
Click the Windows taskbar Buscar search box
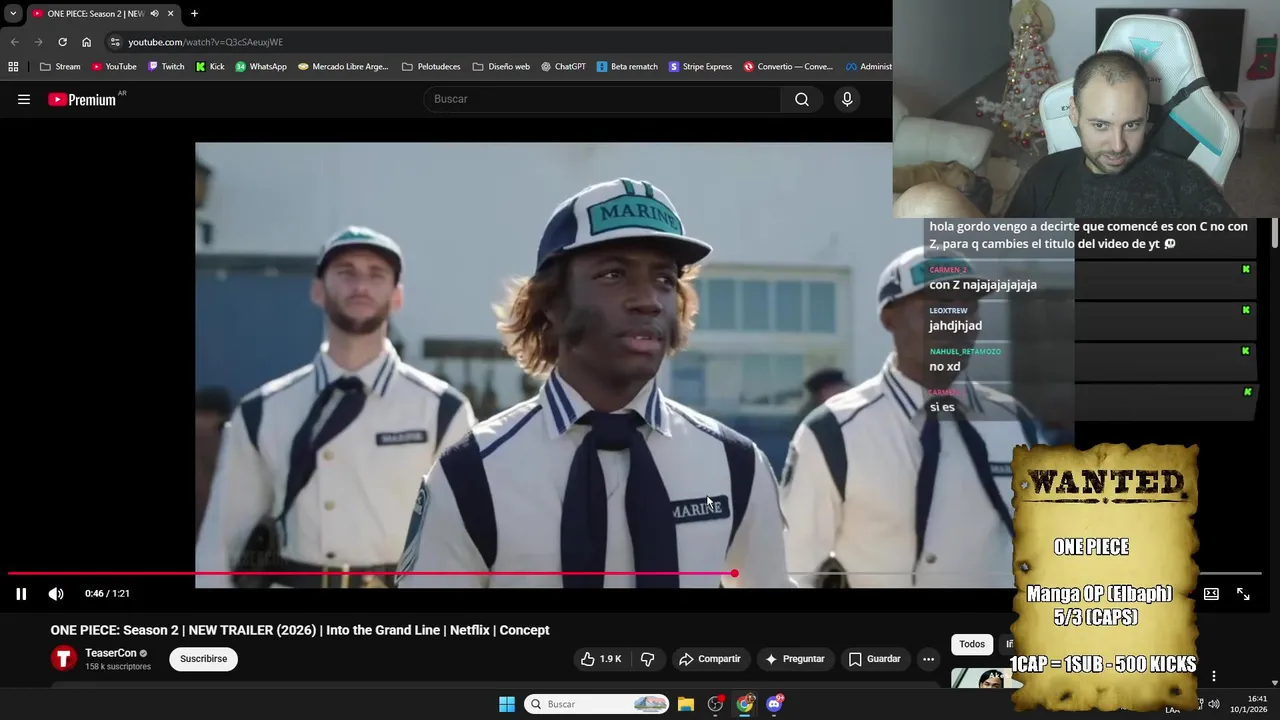597,704
